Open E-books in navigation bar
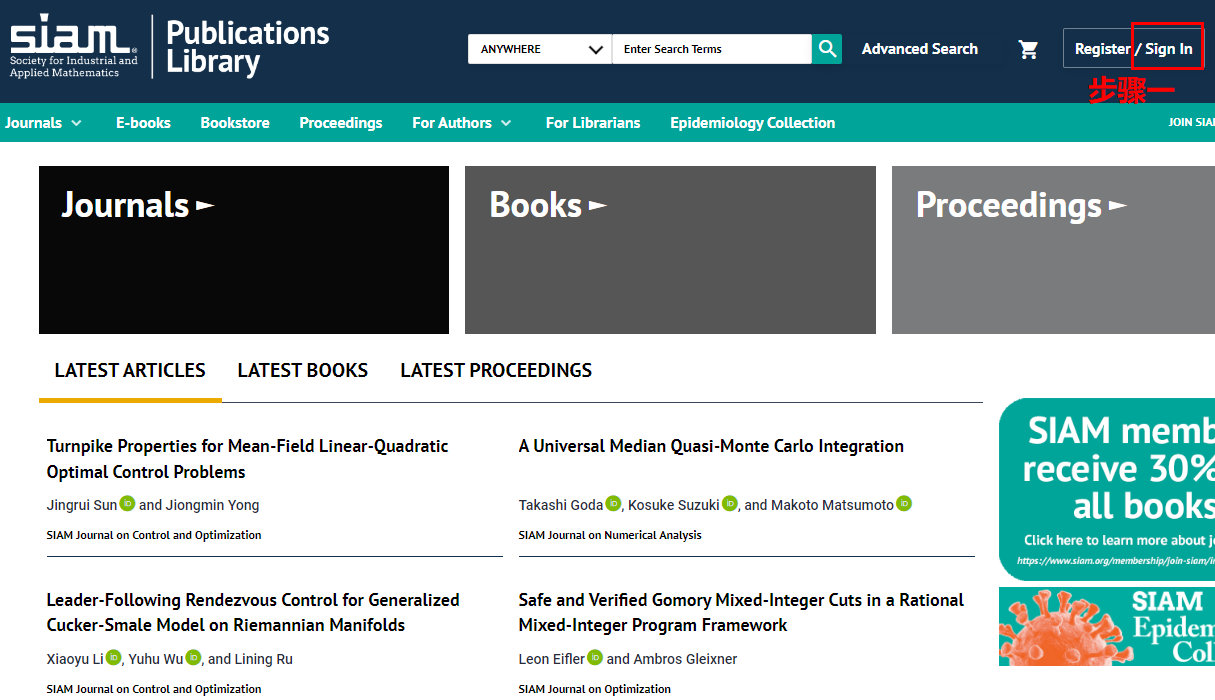Viewport: 1215px width, 700px height. pyautogui.click(x=143, y=123)
